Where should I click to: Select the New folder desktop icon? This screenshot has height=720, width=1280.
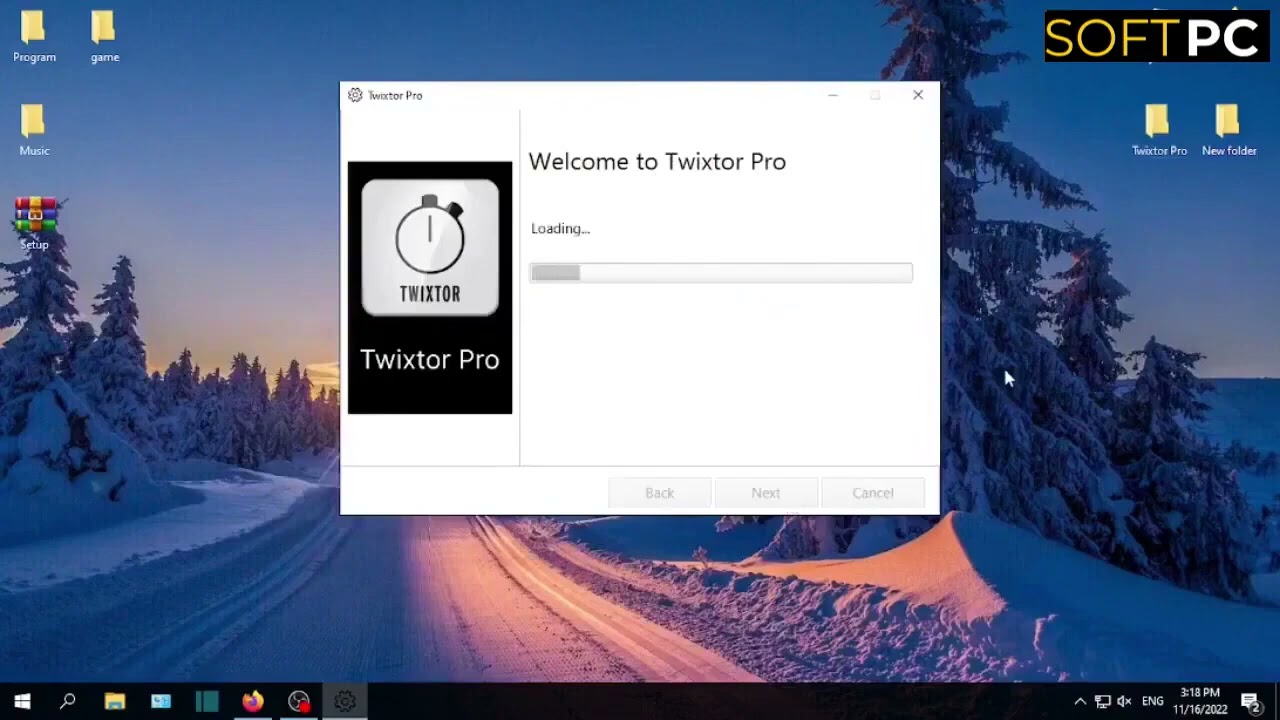click(x=1229, y=130)
